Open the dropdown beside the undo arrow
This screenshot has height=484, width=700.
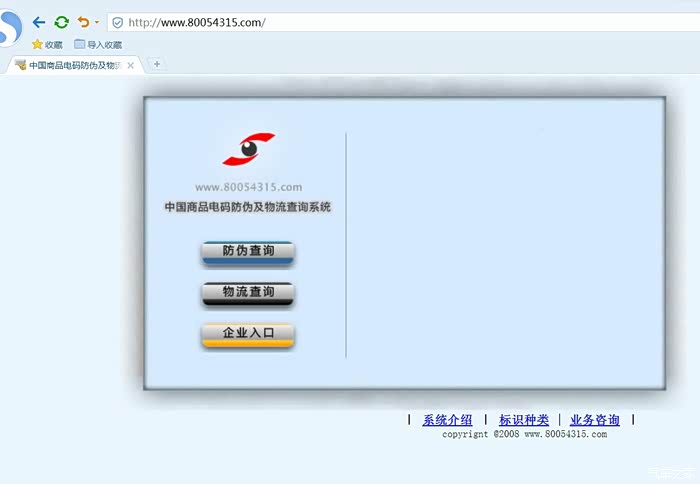tap(97, 22)
